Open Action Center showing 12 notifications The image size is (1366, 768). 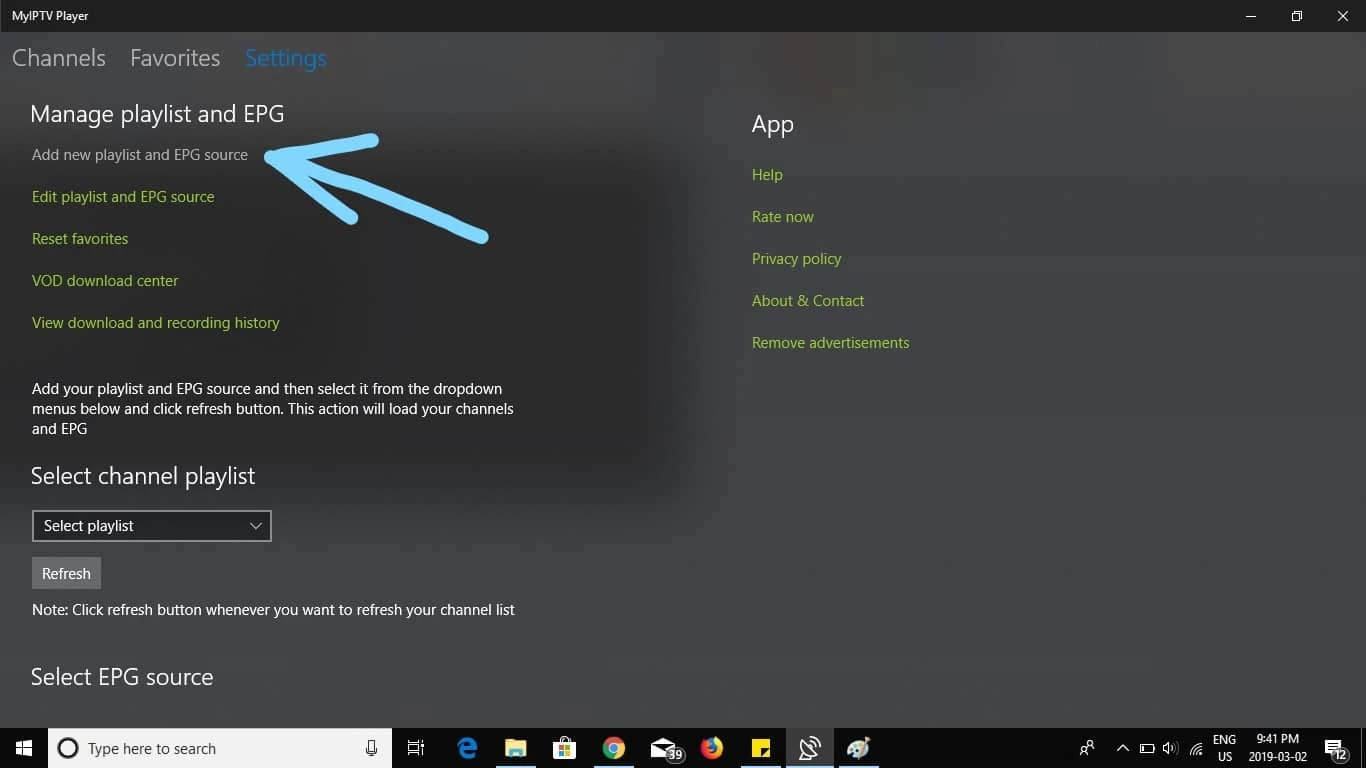1337,748
